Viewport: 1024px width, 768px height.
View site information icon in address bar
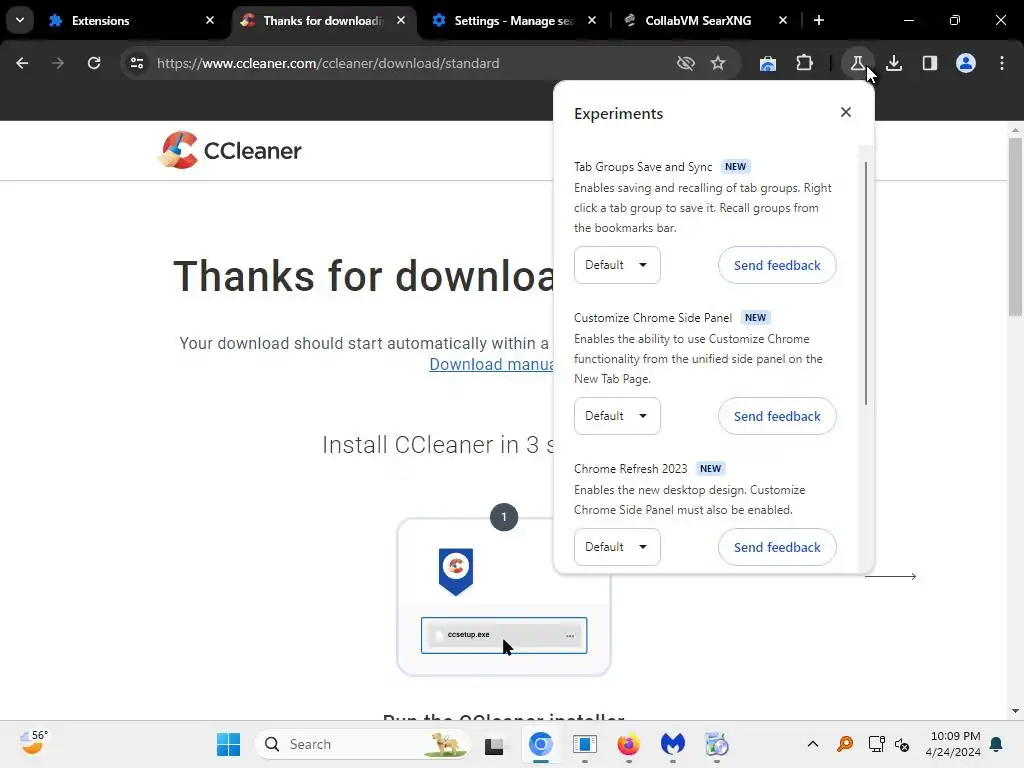pos(136,63)
